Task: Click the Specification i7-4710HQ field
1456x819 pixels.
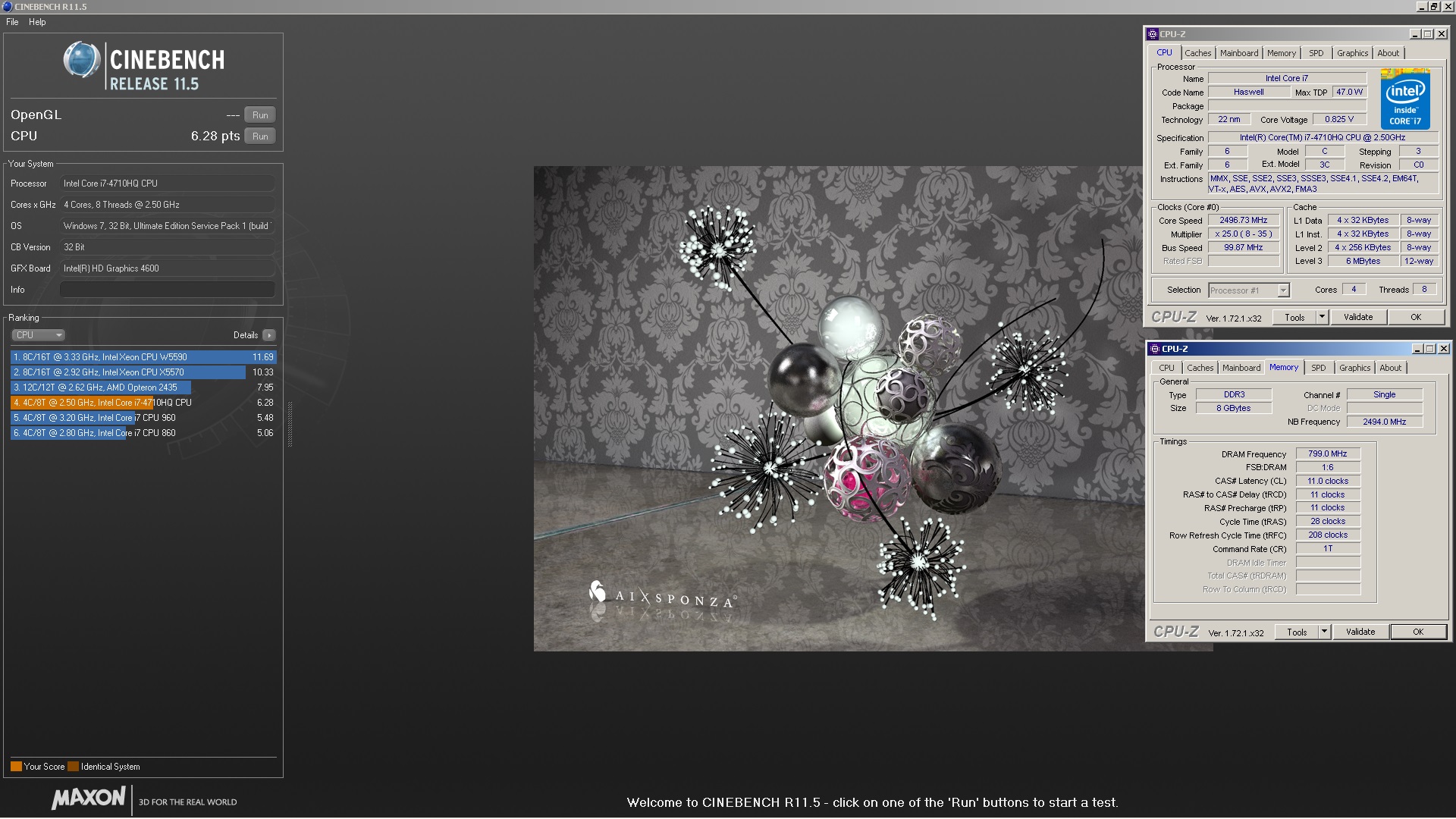Action: pyautogui.click(x=1323, y=138)
